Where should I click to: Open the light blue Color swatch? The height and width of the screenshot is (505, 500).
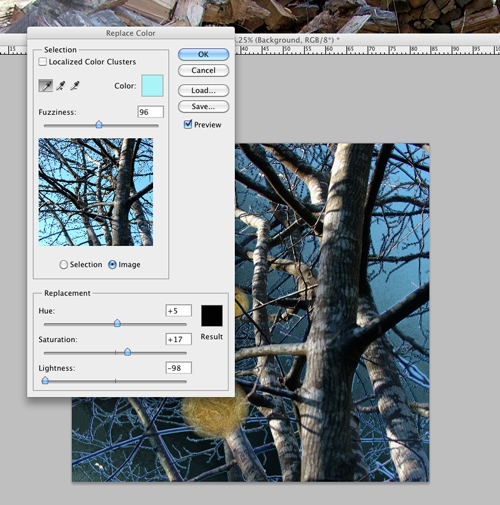[x=152, y=86]
